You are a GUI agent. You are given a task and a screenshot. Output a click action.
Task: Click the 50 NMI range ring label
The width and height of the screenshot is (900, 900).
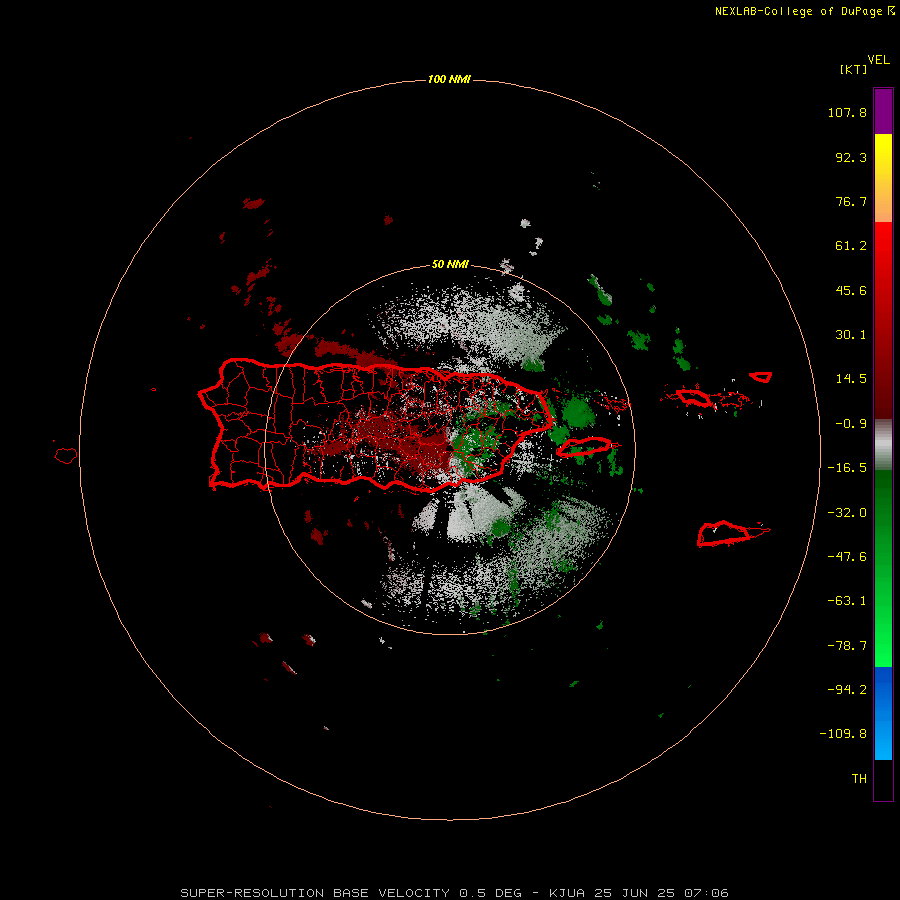click(450, 265)
